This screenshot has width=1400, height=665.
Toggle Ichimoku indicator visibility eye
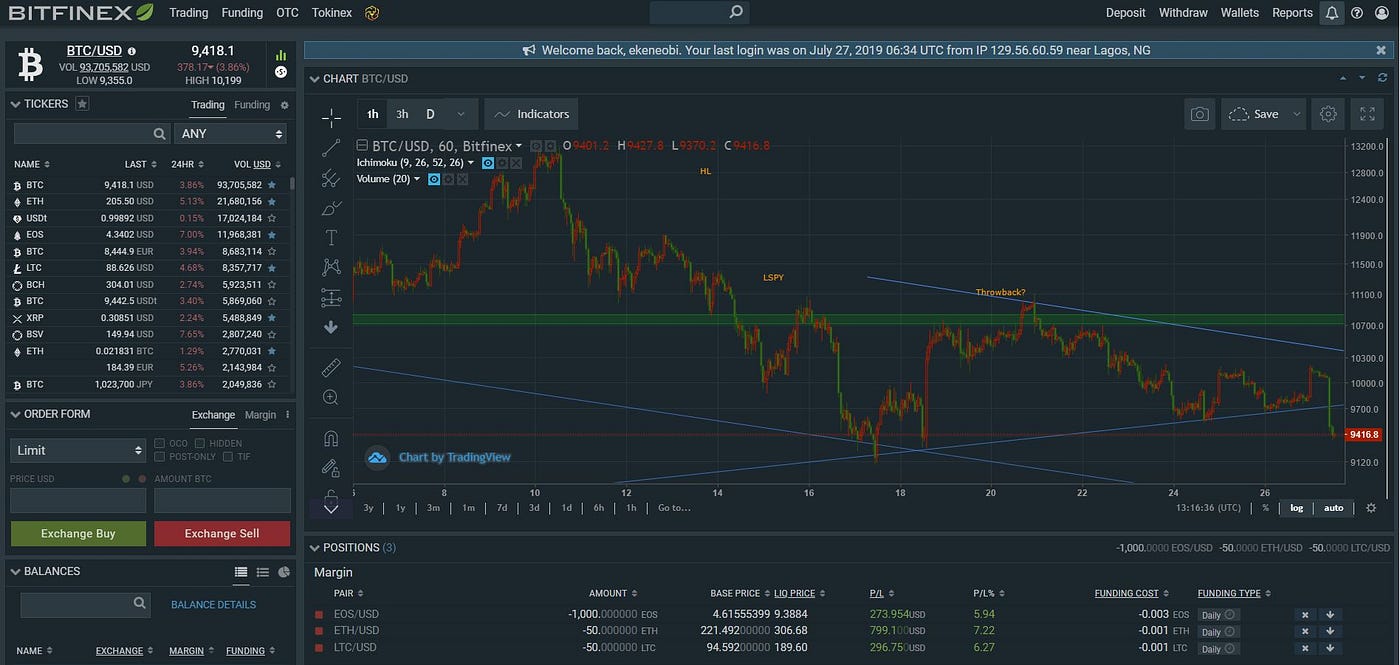(x=488, y=162)
